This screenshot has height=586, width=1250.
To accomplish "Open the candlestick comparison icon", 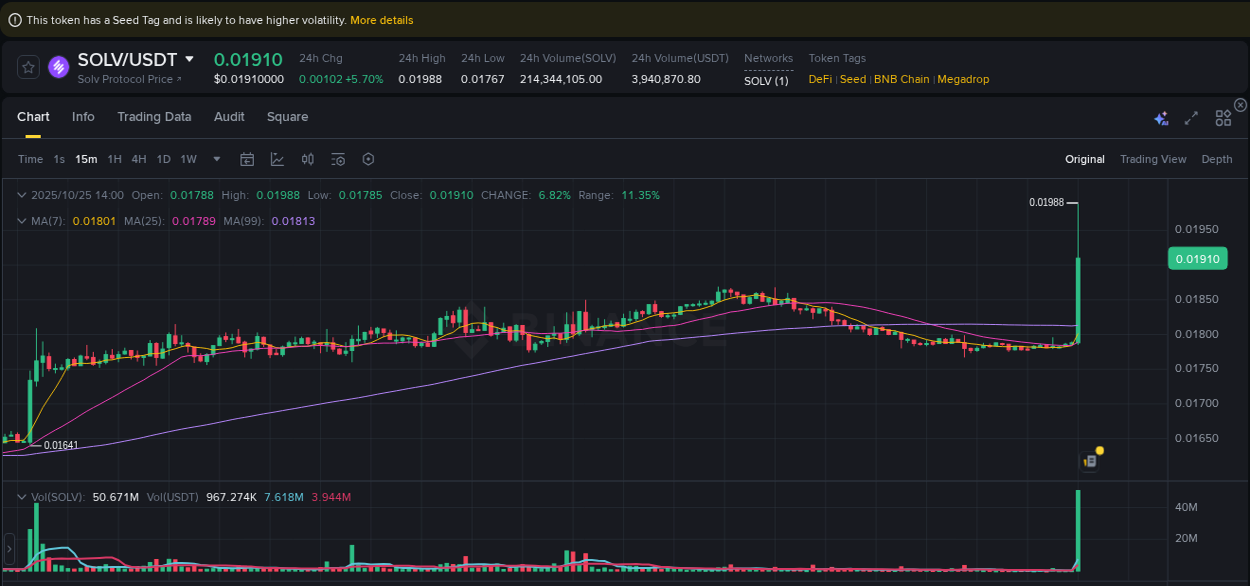I will point(307,159).
